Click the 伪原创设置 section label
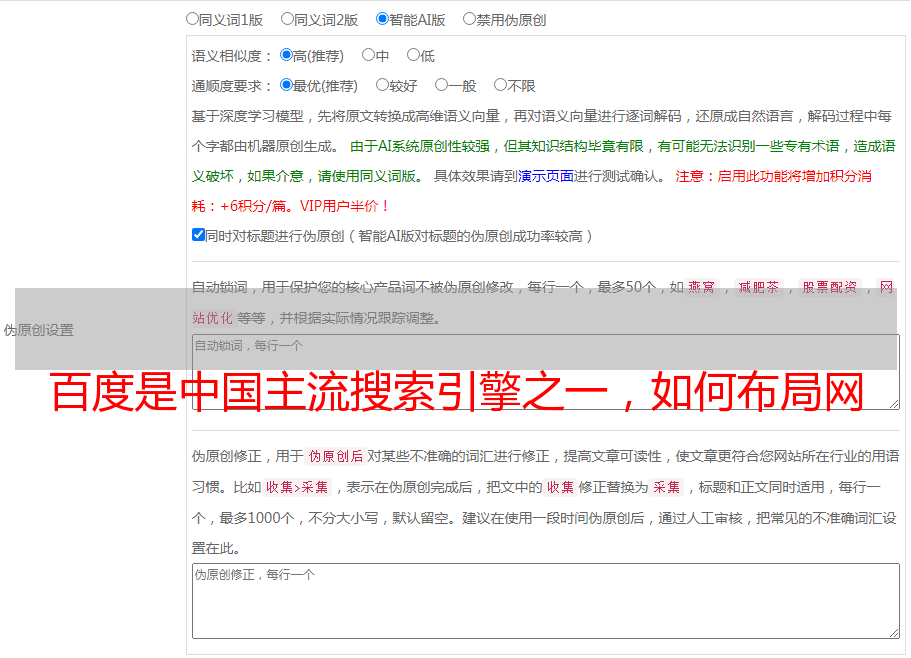911x658 pixels. coord(38,330)
